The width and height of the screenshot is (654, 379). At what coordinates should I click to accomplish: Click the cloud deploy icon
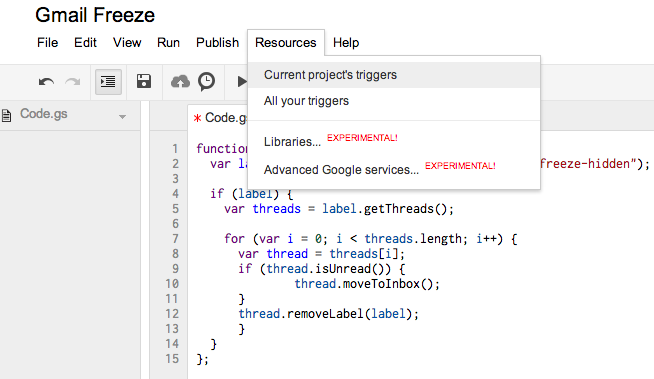(180, 82)
